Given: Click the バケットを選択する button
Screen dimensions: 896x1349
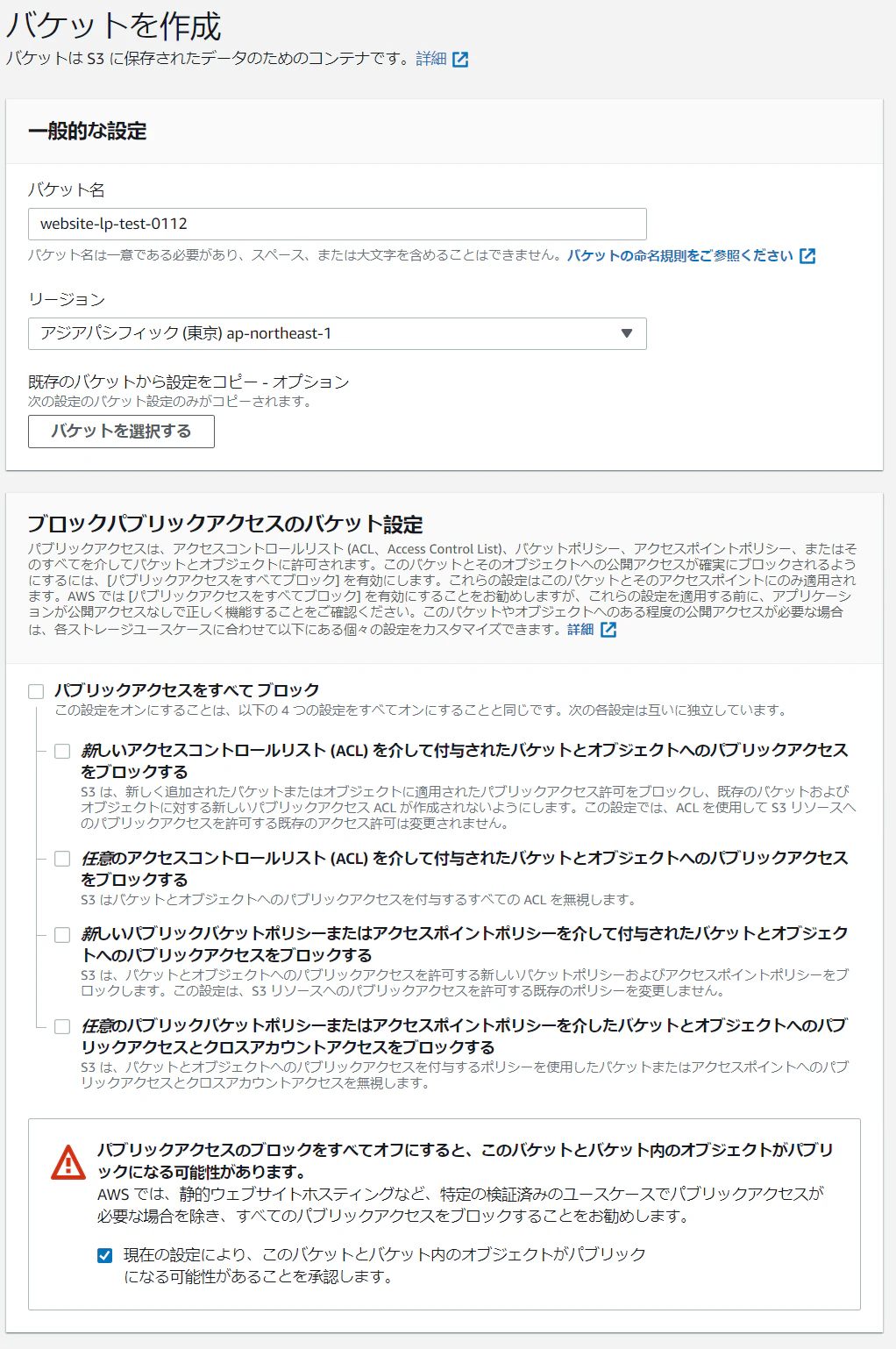Looking at the screenshot, I should coord(121,432).
